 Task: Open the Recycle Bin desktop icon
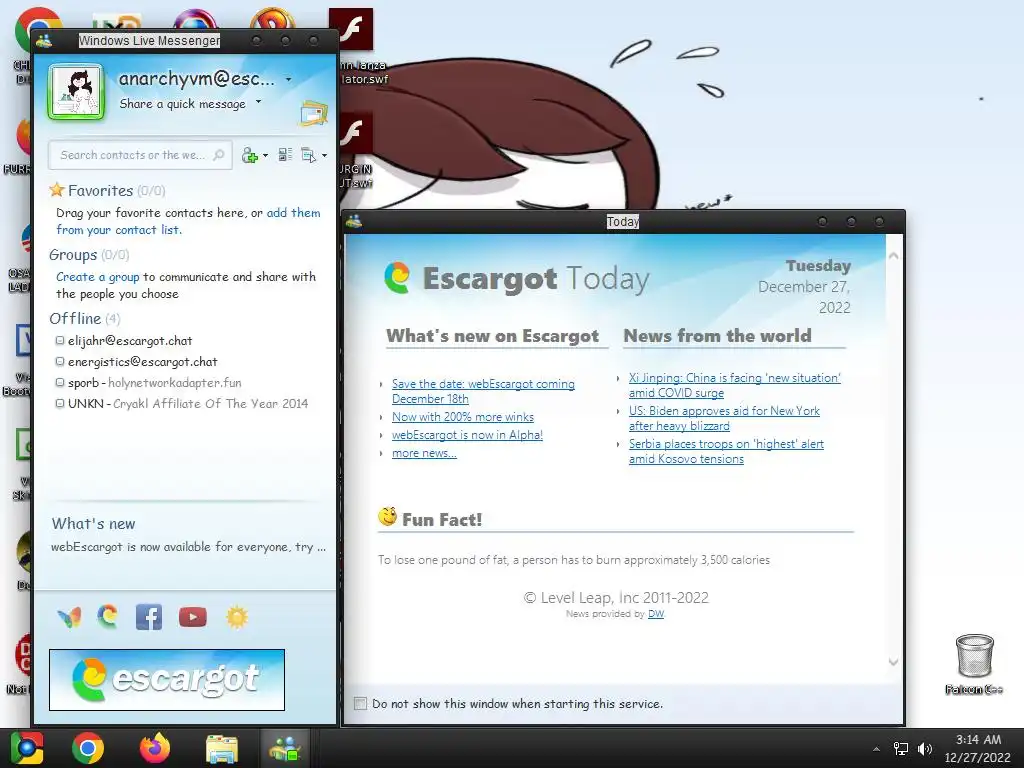click(x=974, y=664)
